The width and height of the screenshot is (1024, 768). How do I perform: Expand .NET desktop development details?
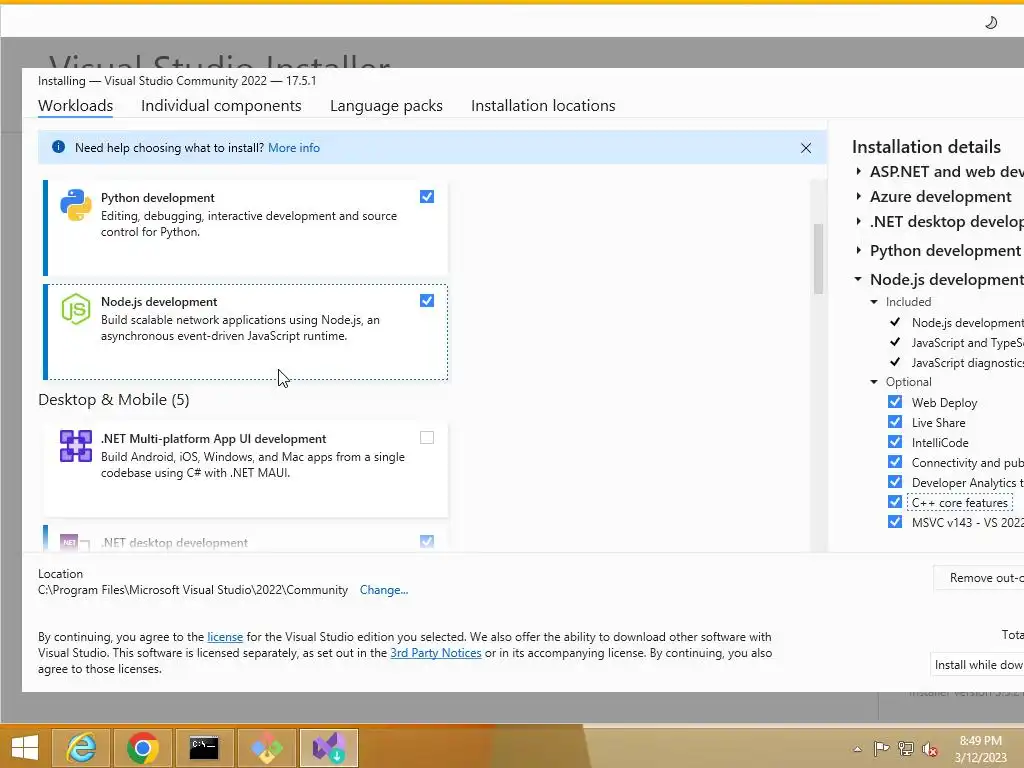coord(858,221)
